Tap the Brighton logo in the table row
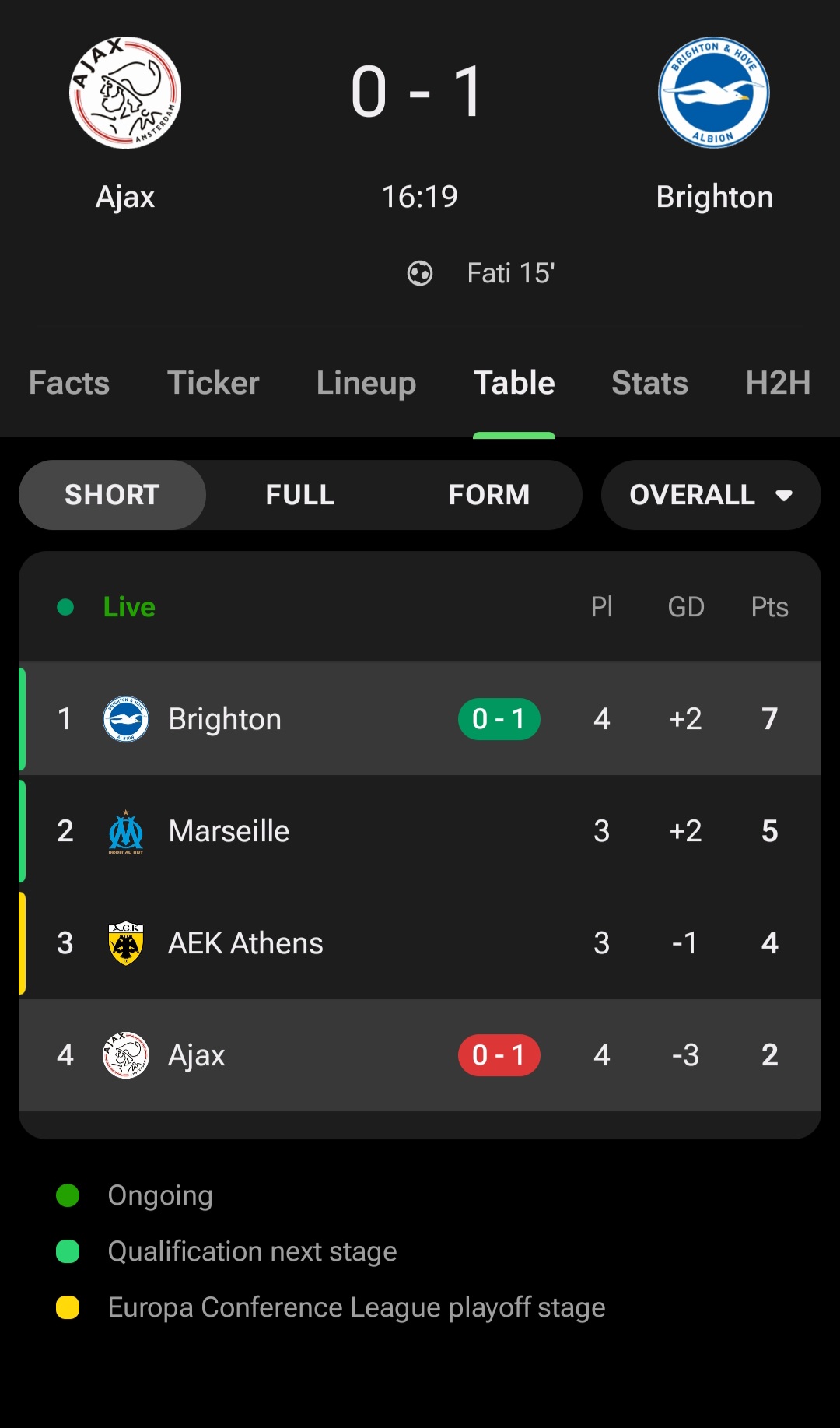This screenshot has height=1428, width=840. (x=126, y=719)
